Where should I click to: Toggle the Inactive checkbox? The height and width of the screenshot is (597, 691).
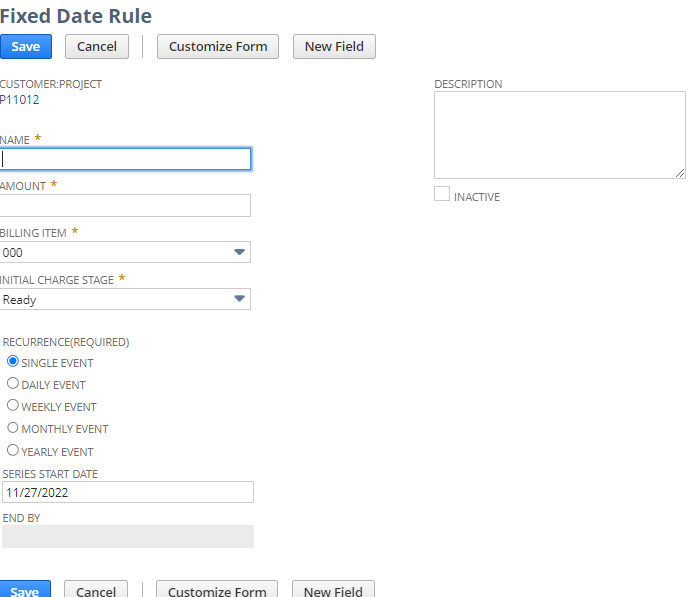(x=442, y=195)
